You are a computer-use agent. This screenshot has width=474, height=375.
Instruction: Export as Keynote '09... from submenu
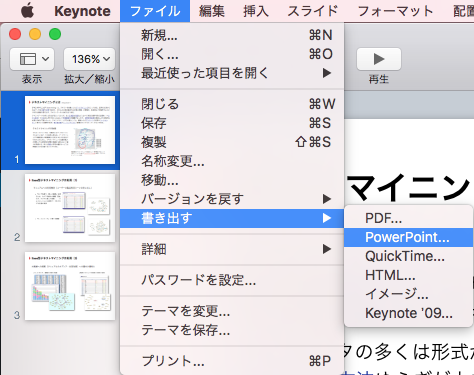408,313
